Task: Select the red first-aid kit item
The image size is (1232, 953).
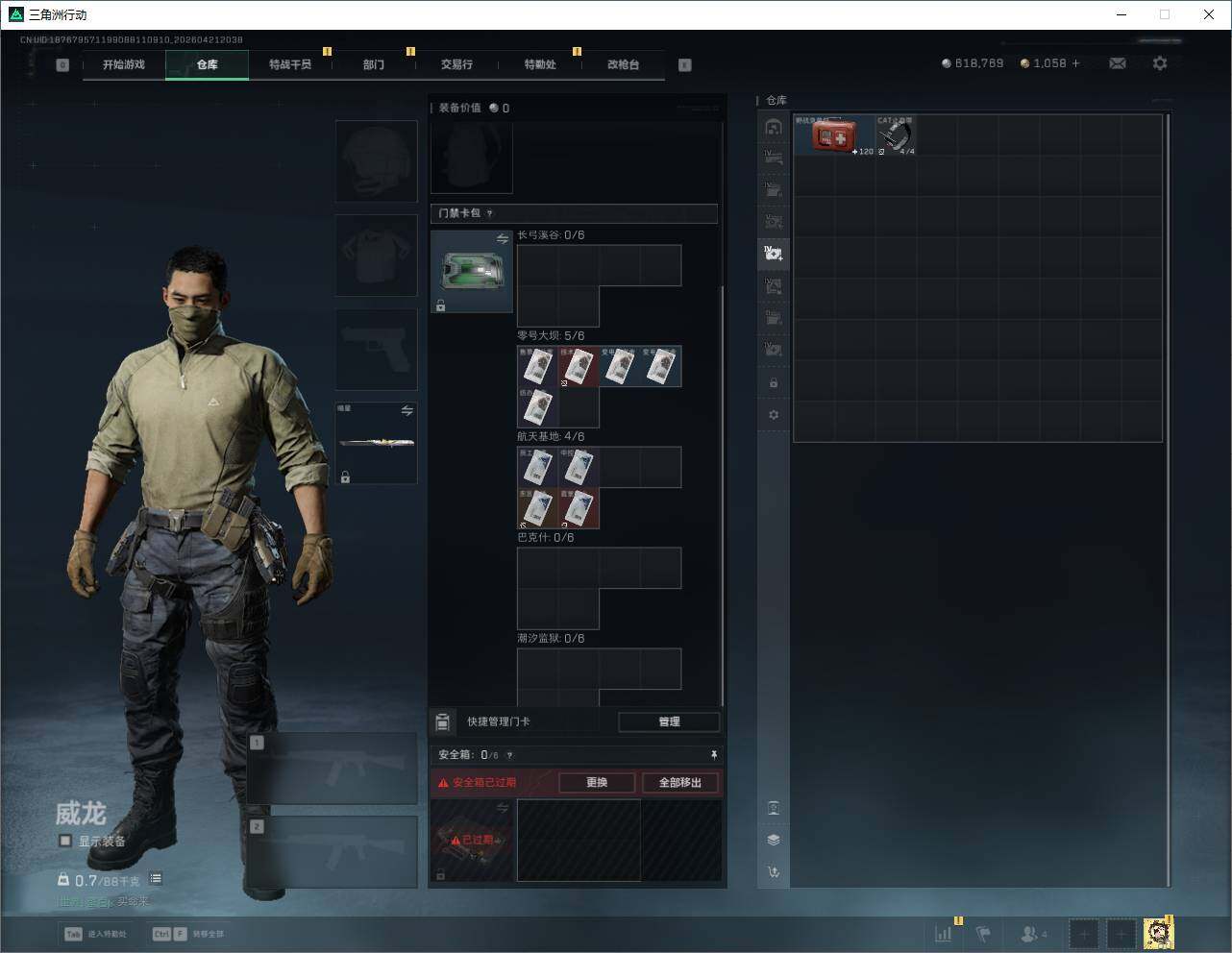Action: (834, 135)
